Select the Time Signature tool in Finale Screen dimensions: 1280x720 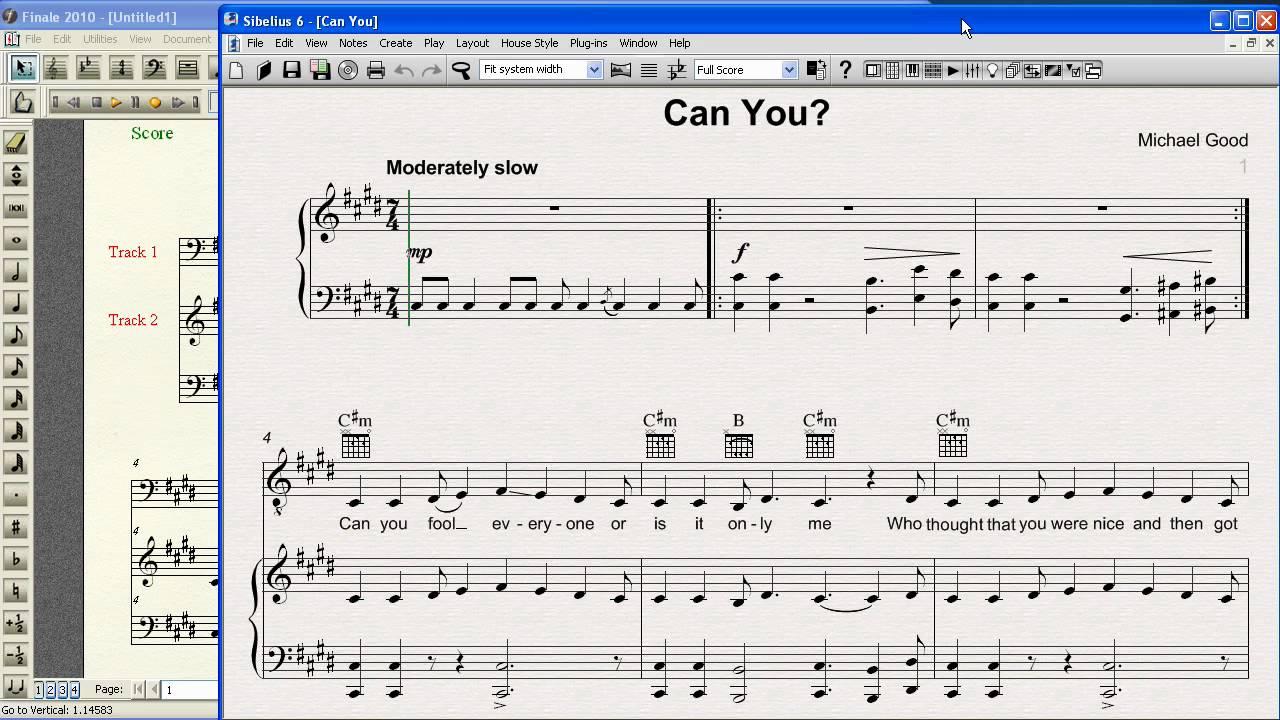pyautogui.click(x=122, y=68)
